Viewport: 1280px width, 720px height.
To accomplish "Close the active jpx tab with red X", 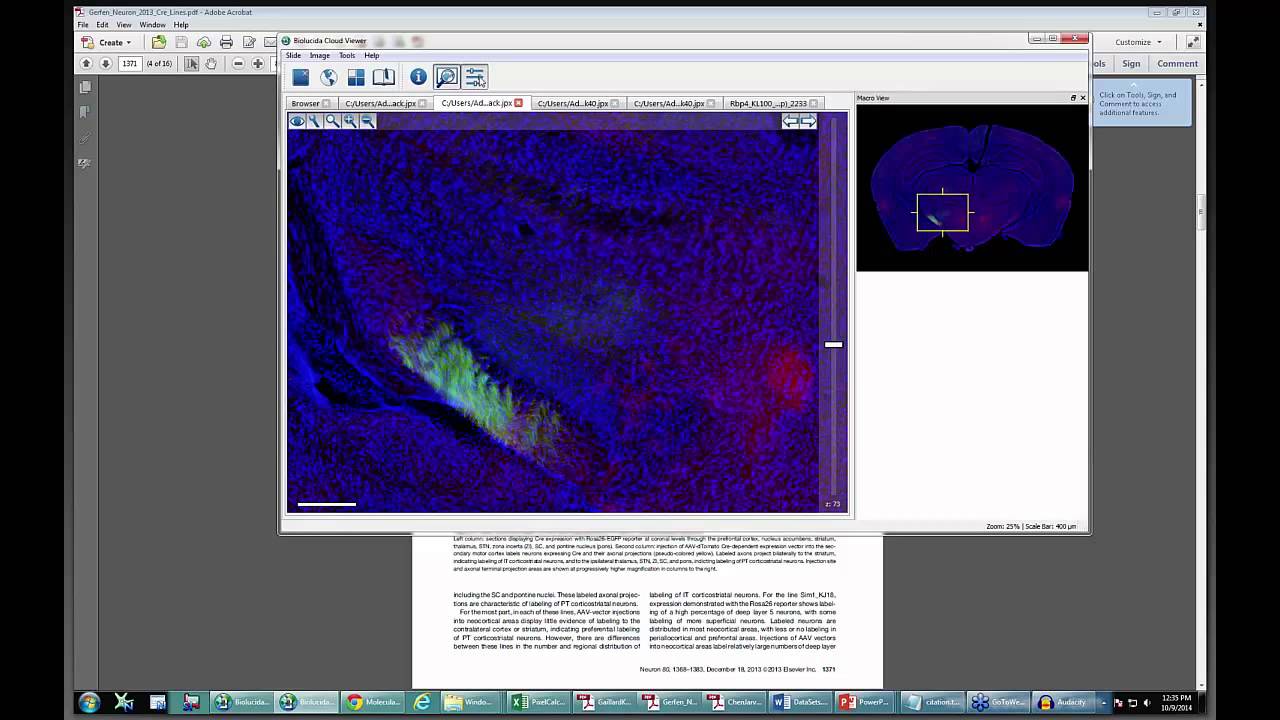I will (518, 103).
